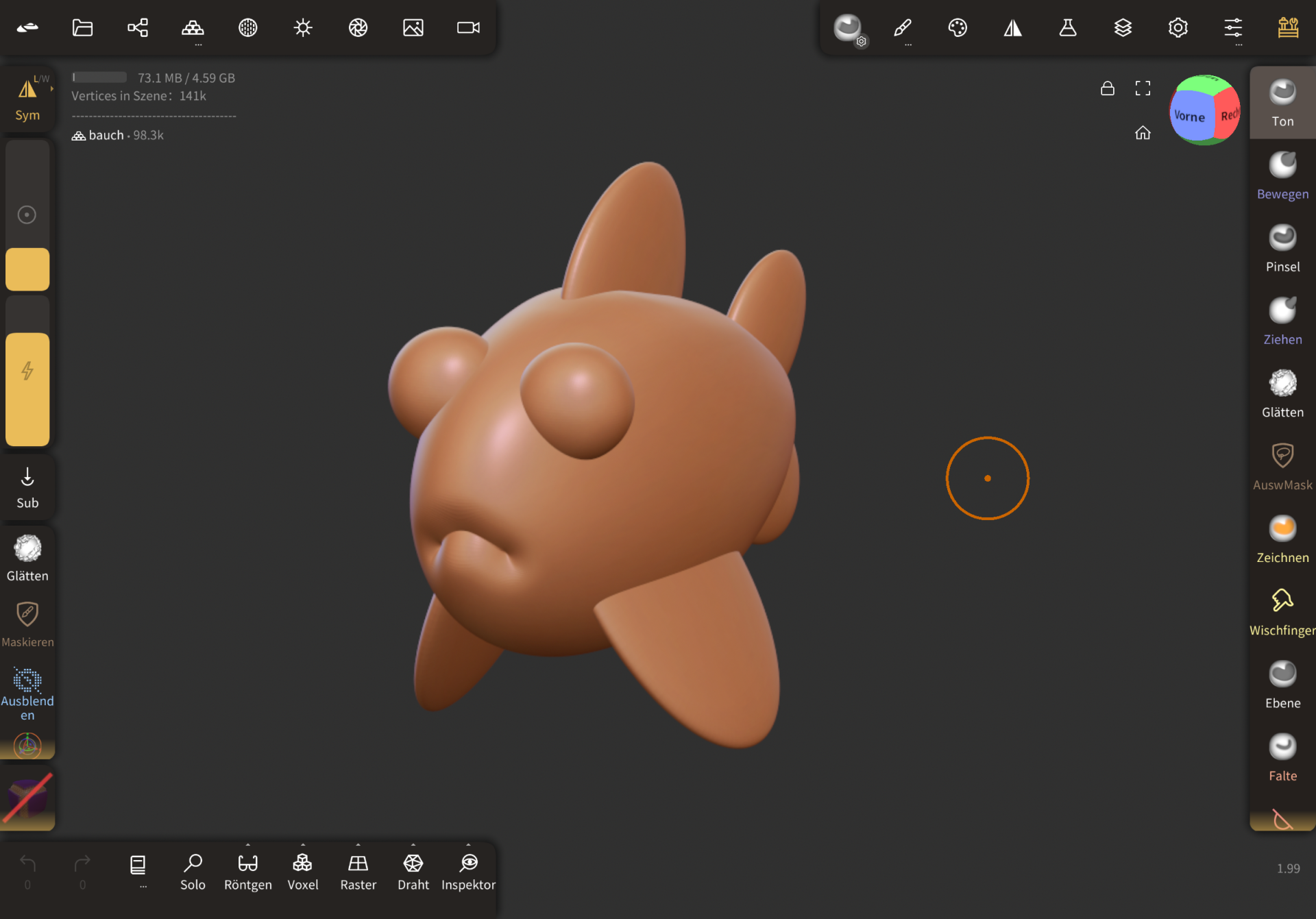Expand the Inspektor options arrow

click(x=468, y=845)
